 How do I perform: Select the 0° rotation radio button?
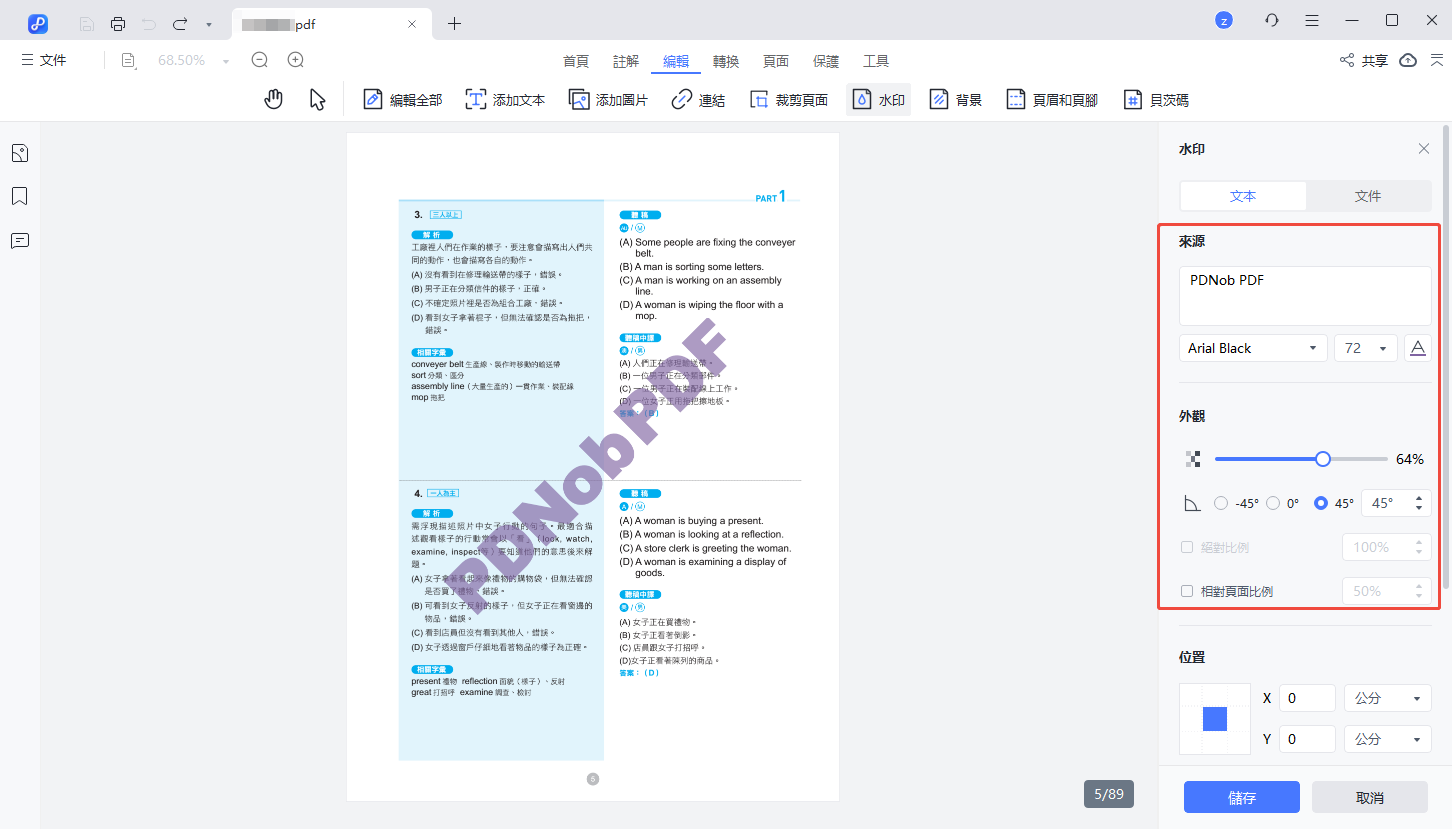[1273, 503]
